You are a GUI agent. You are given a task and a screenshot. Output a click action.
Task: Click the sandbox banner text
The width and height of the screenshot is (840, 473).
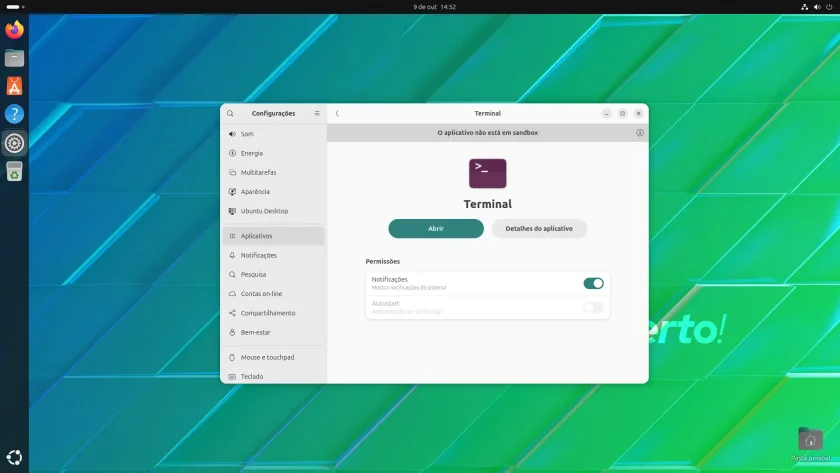pos(488,133)
